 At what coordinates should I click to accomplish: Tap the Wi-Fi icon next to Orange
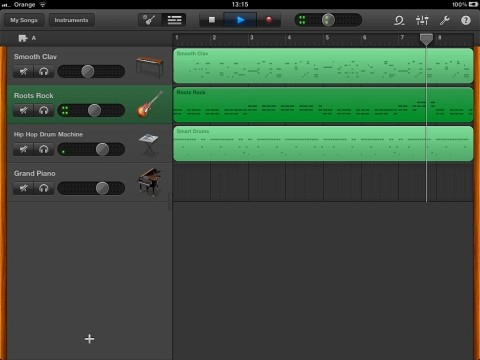[42, 4]
